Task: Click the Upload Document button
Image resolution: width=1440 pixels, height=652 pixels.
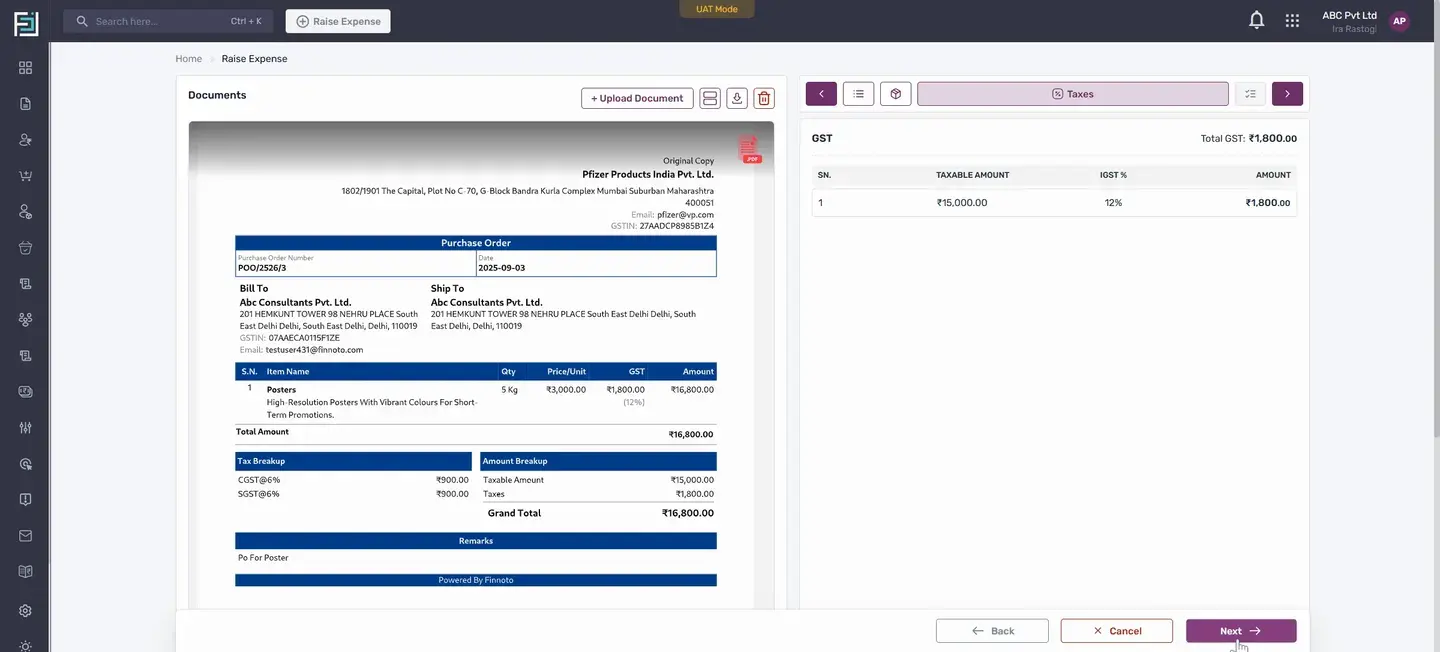Action: pos(637,98)
